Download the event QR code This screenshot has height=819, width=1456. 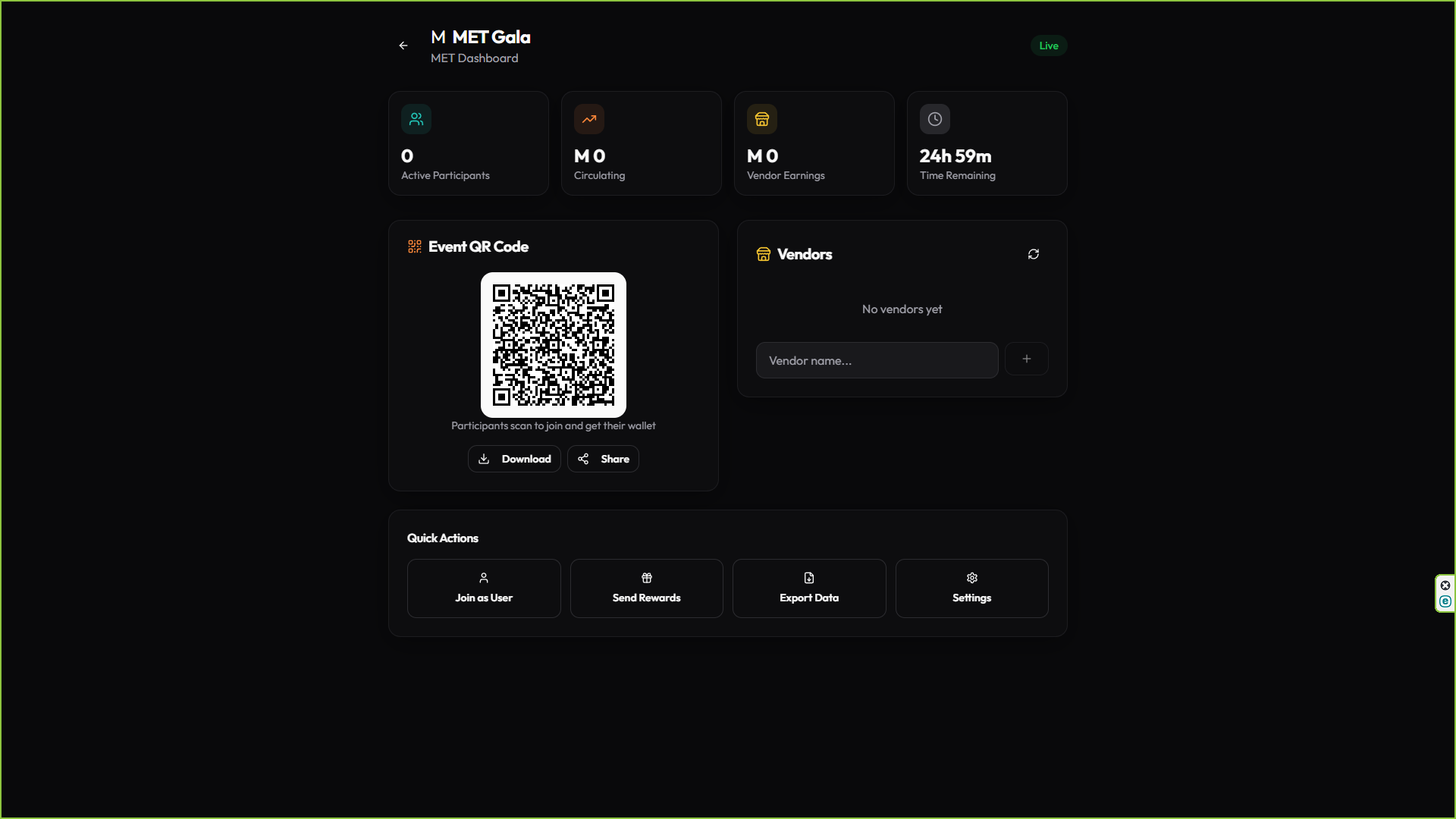click(514, 459)
